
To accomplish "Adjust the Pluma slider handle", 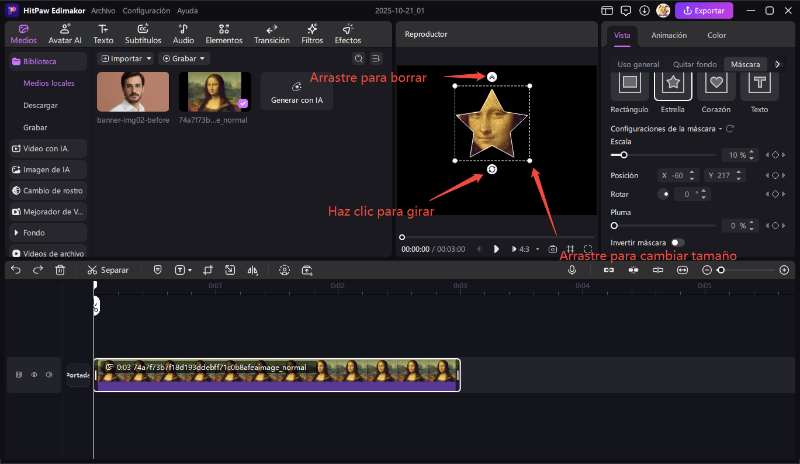I will [614, 225].
